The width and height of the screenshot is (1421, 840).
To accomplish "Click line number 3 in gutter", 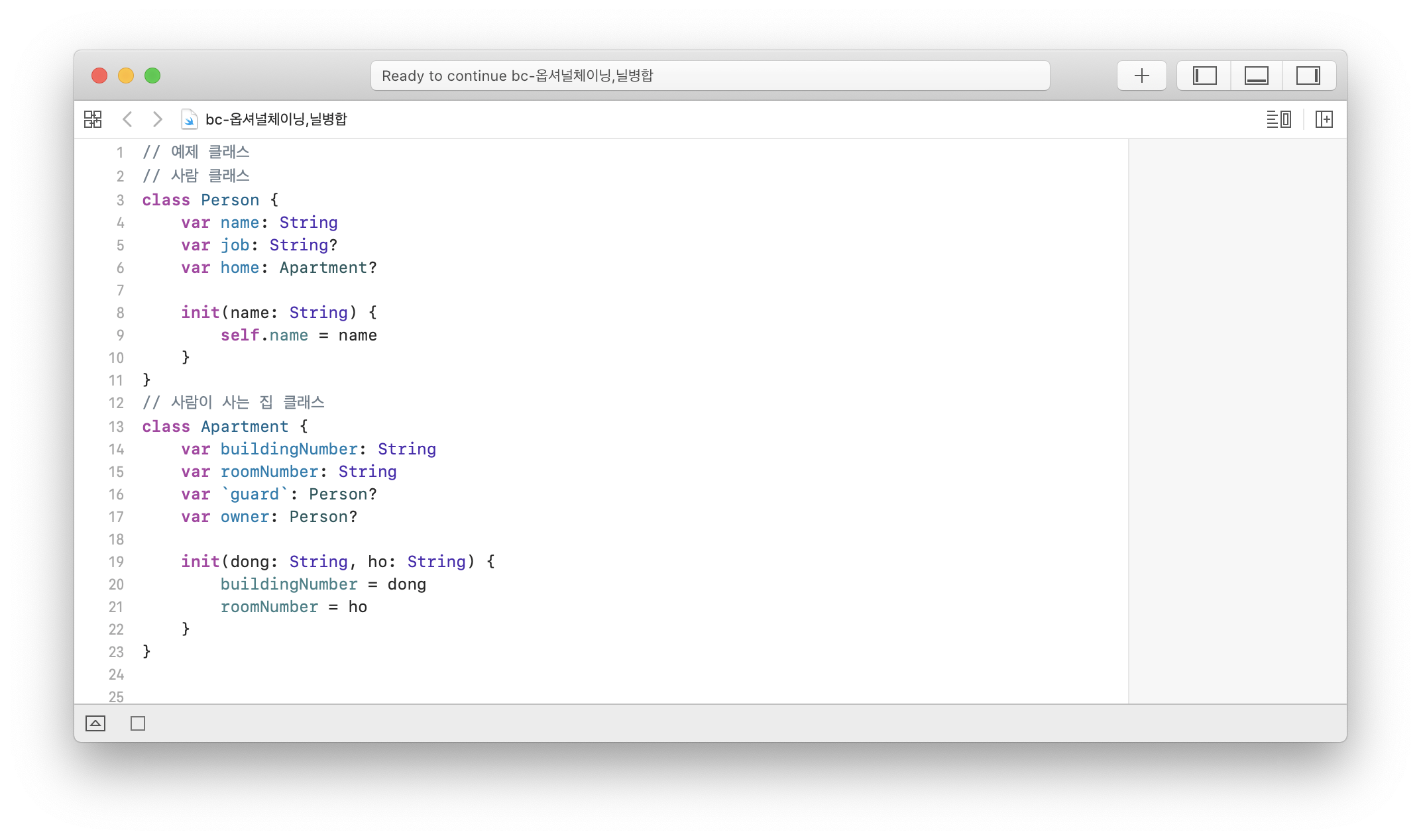I will coord(120,200).
